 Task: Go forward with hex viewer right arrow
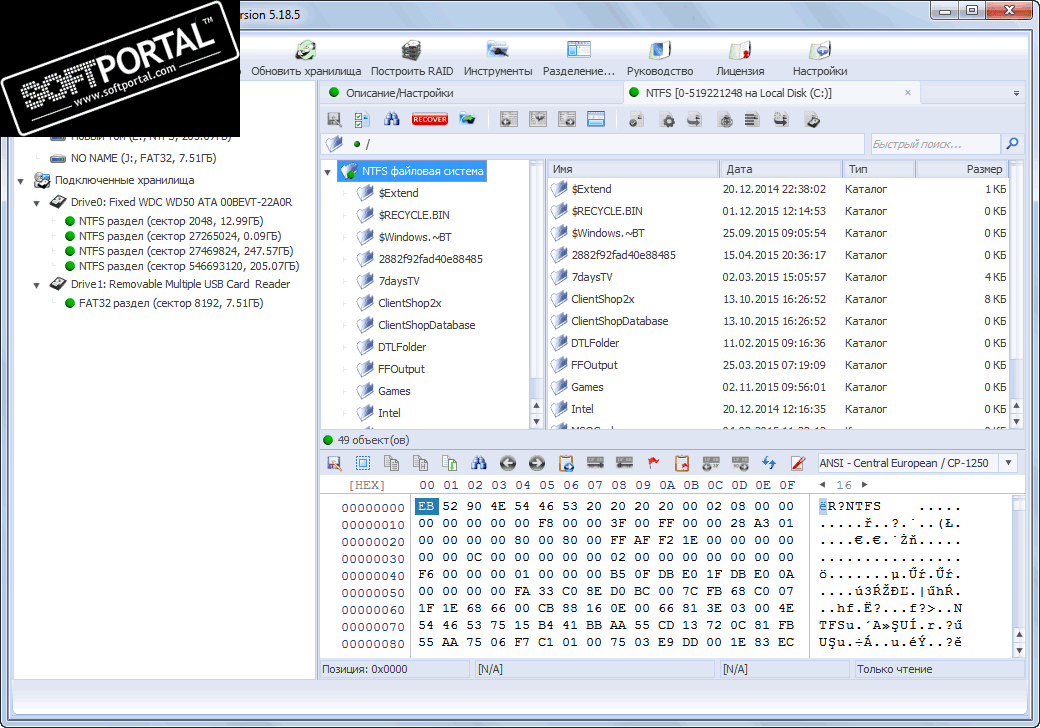point(537,463)
